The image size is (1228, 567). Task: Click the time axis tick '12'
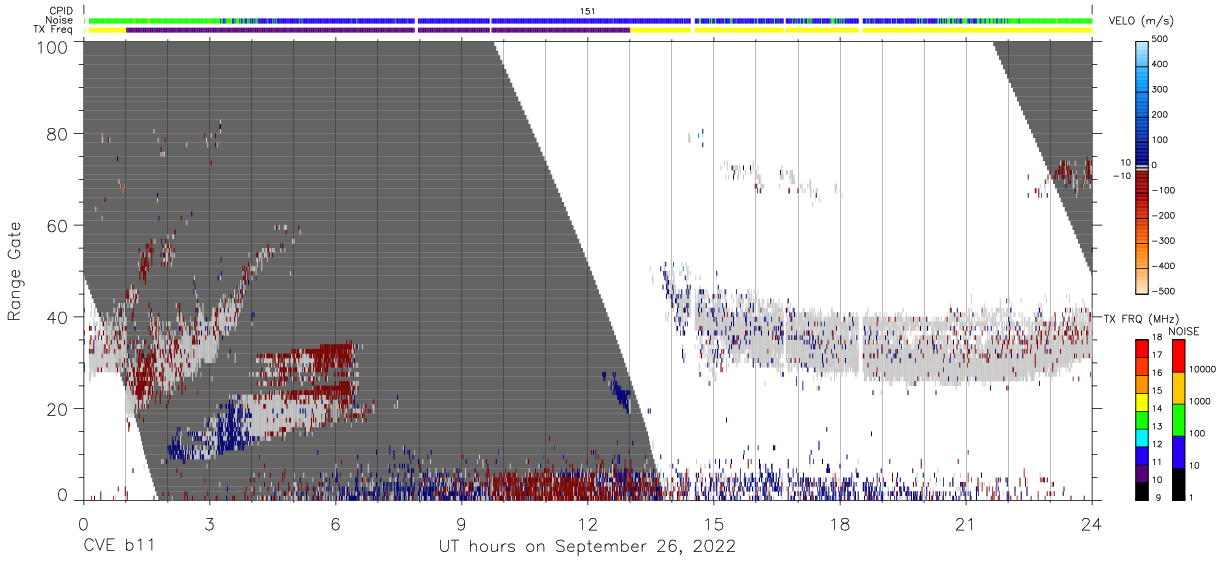(588, 524)
